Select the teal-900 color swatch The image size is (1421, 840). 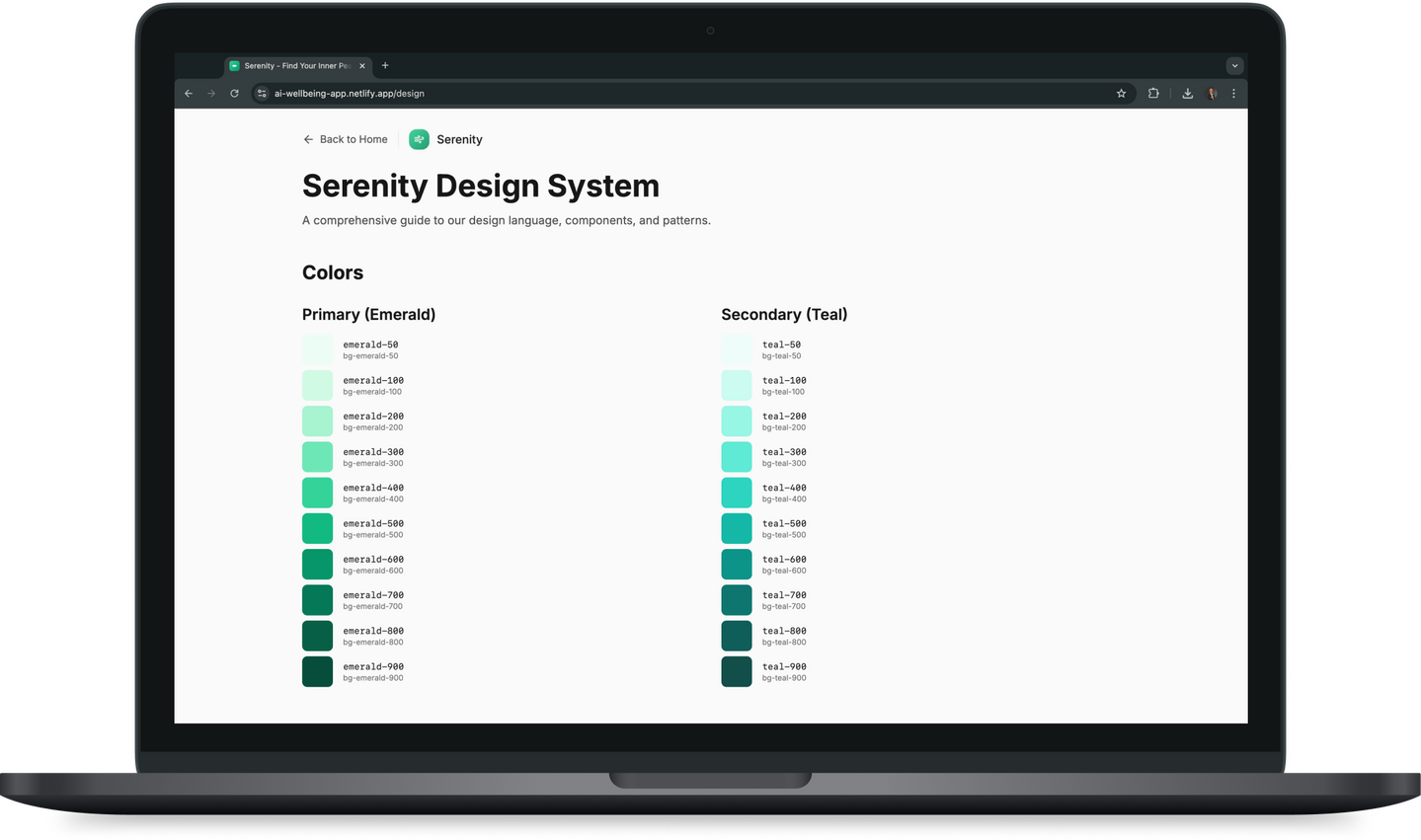[737, 671]
